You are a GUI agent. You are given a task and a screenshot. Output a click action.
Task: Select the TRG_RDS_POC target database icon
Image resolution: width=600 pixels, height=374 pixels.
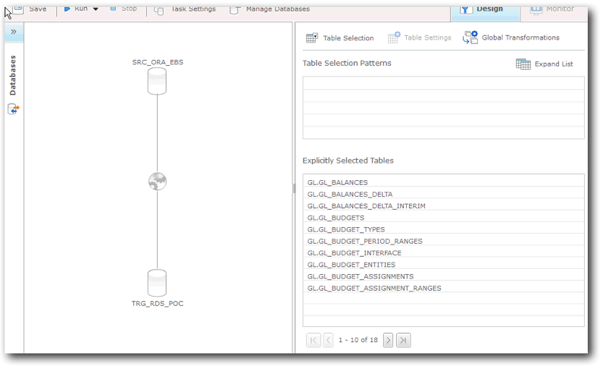pos(157,283)
